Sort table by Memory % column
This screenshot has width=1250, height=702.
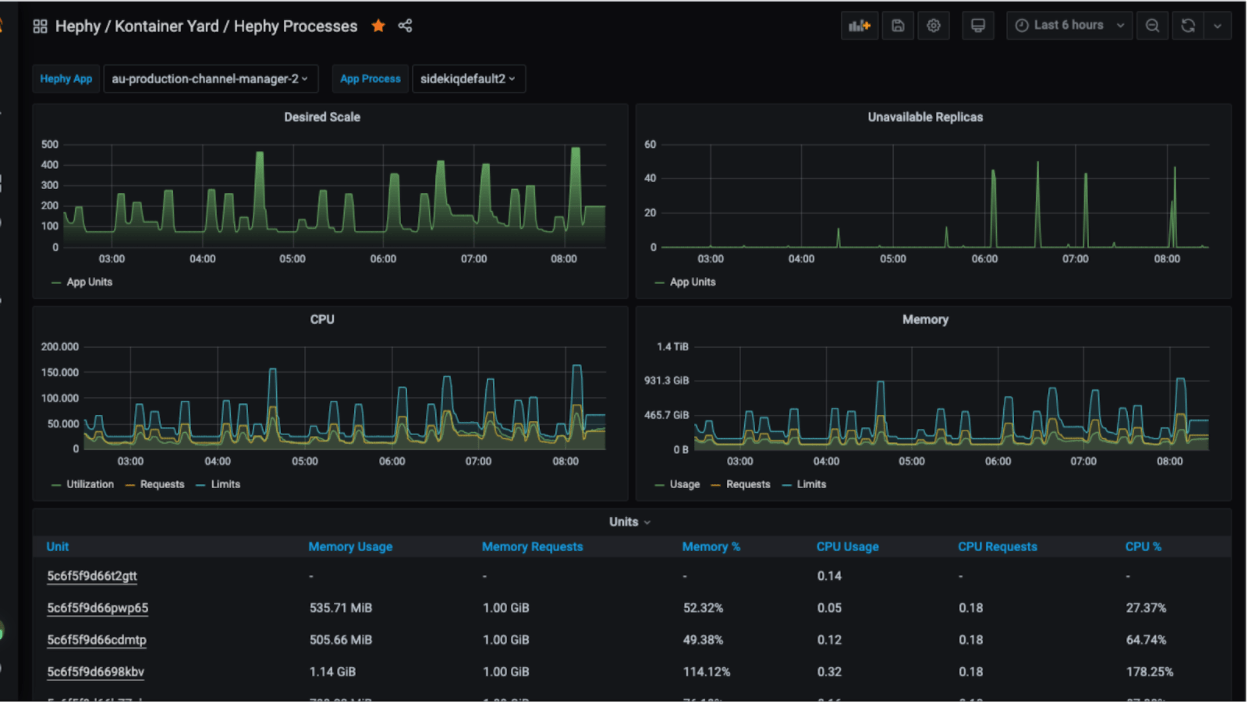(711, 547)
